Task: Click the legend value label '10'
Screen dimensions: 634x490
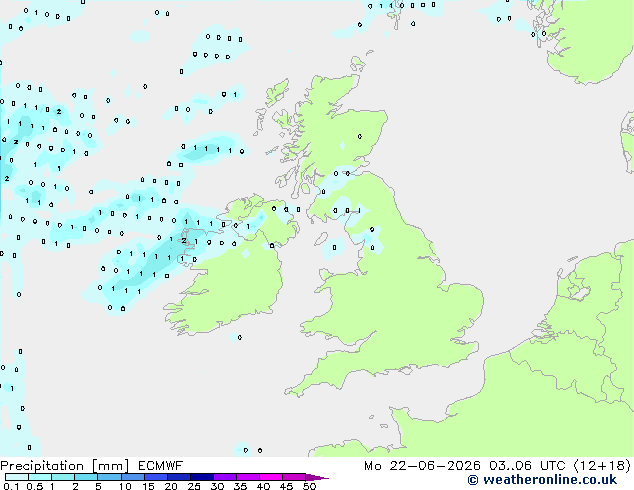Action: (x=125, y=486)
